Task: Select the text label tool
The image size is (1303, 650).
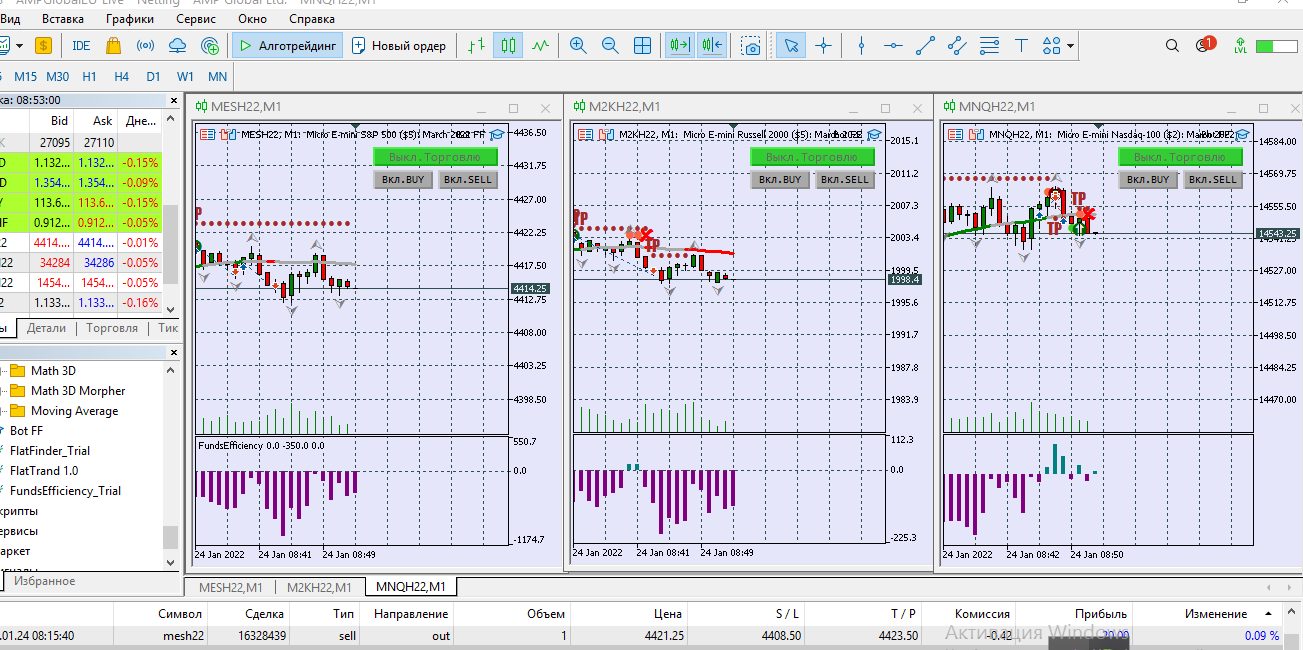Action: (1021, 45)
